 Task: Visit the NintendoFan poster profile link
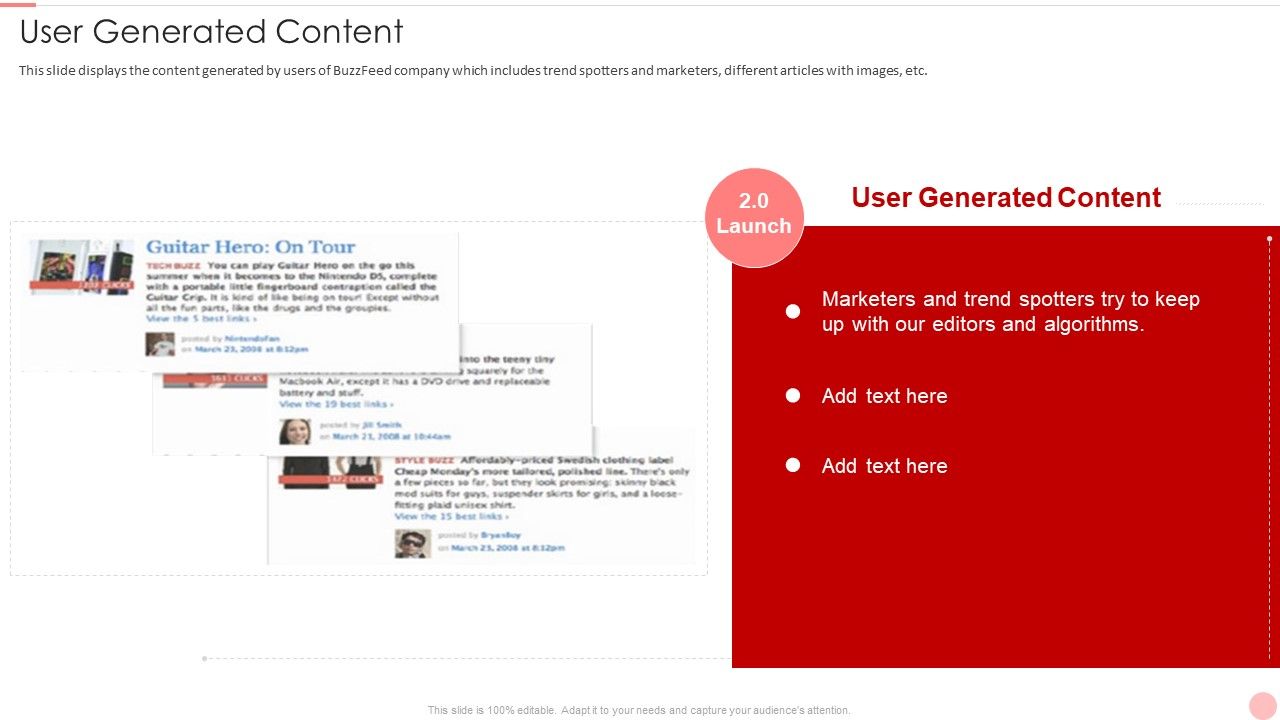click(x=252, y=339)
